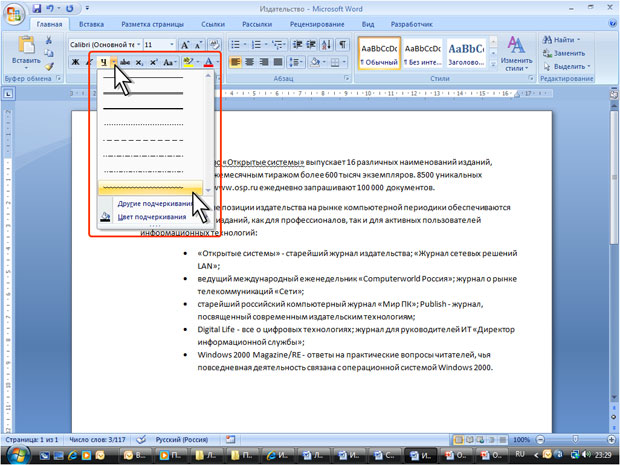Justify the paragraph text
This screenshot has height=465, width=620.
(x=278, y=62)
